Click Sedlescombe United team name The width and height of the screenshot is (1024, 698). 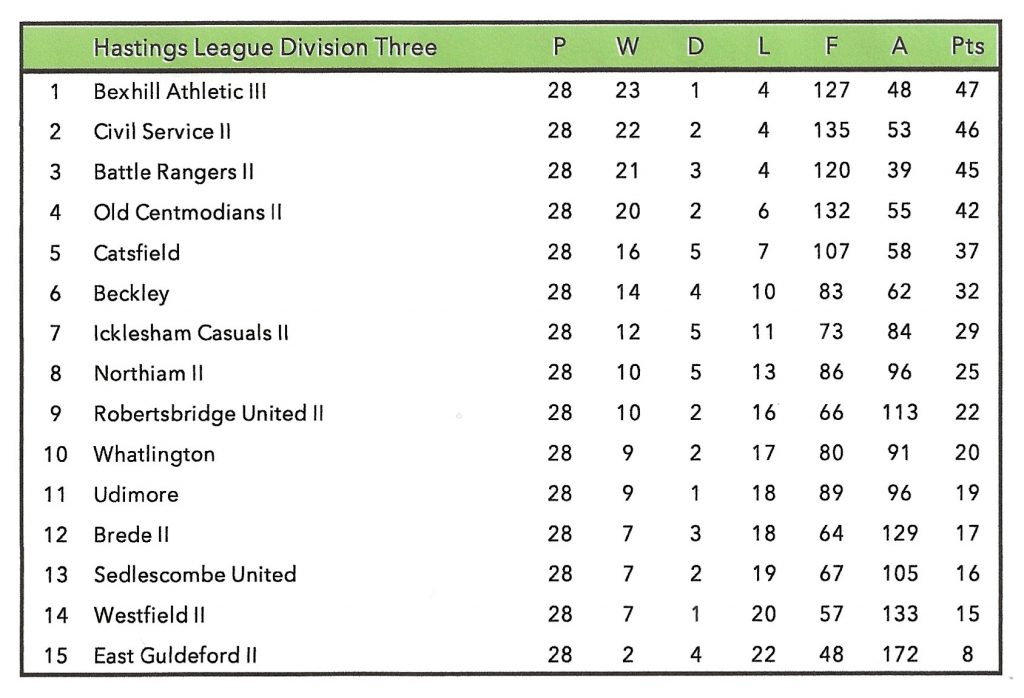coord(195,575)
